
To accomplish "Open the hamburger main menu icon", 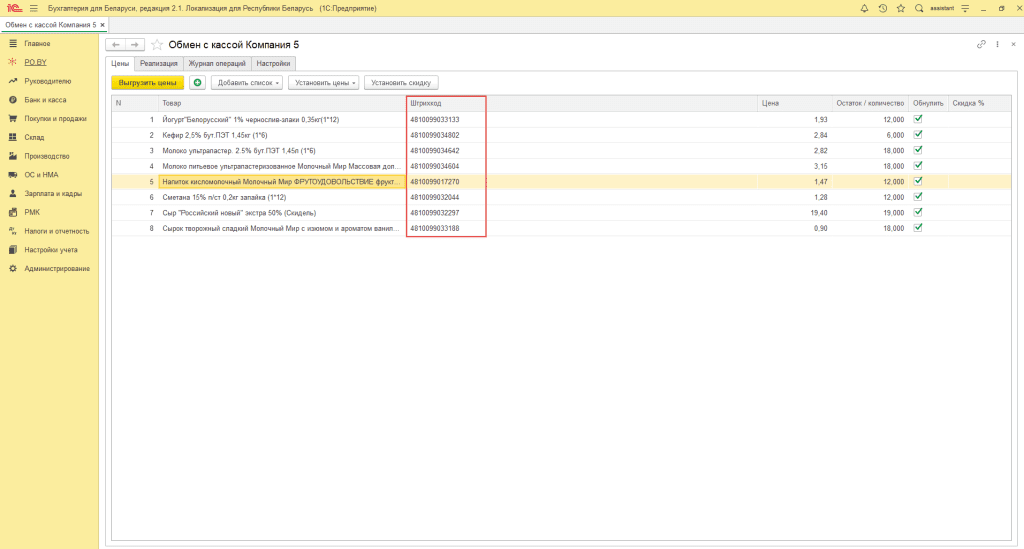I will pos(34,8).
